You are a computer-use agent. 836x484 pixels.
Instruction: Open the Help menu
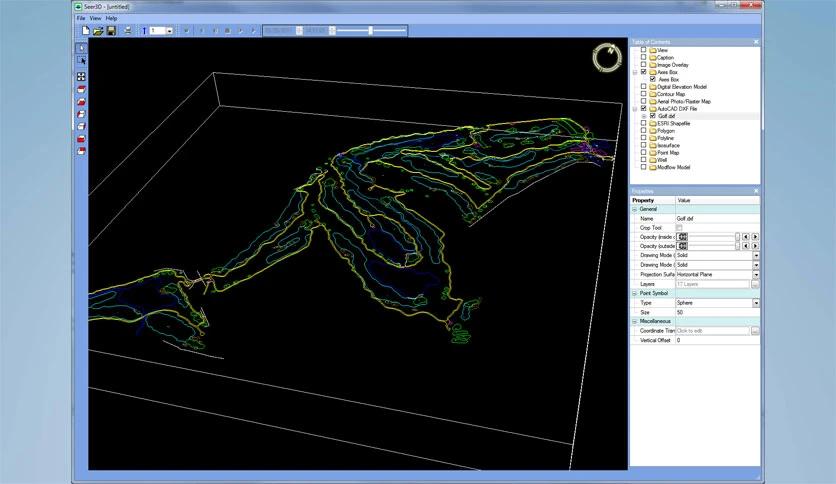click(x=111, y=18)
